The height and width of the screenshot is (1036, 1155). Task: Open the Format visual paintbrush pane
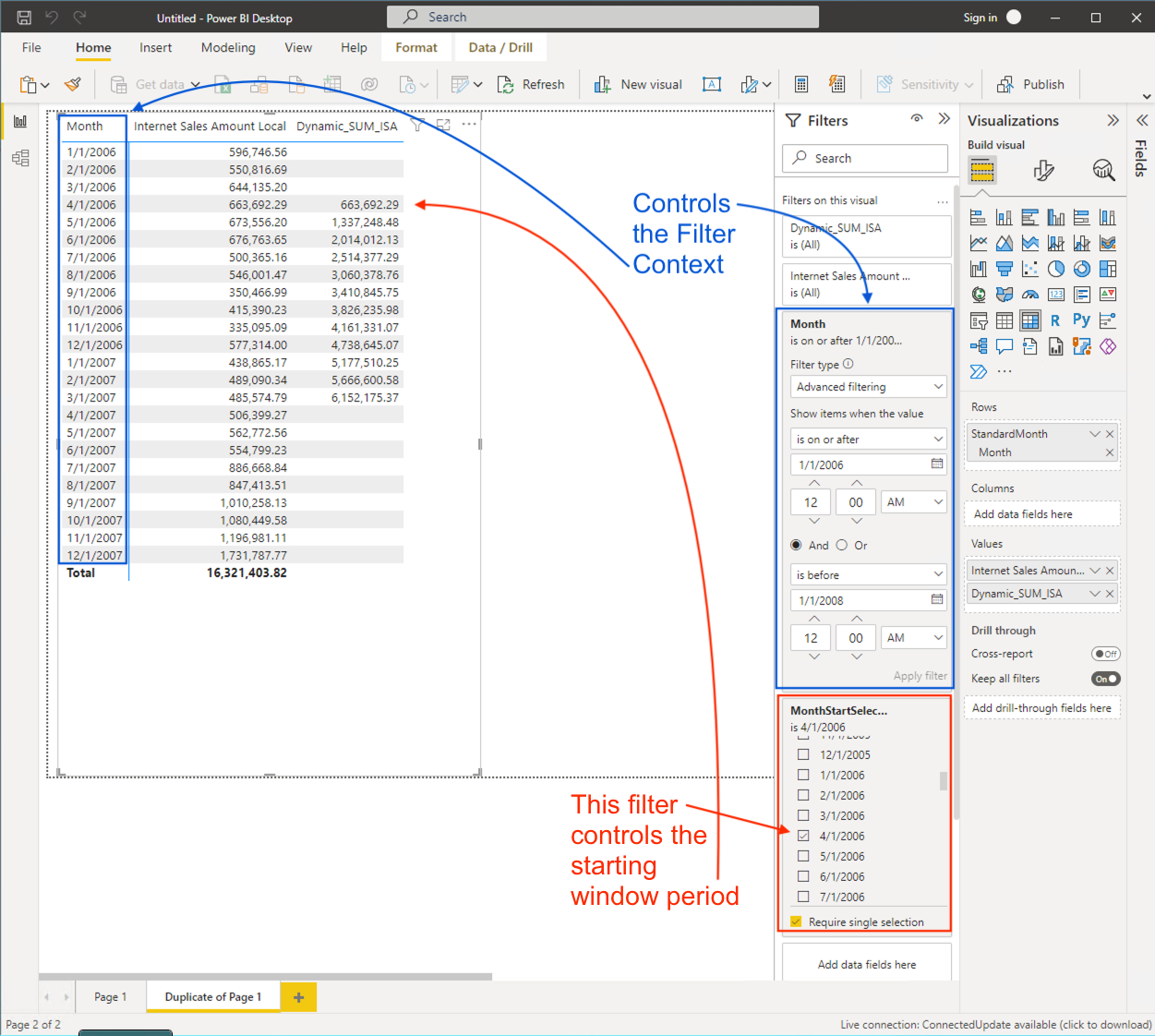(1043, 170)
